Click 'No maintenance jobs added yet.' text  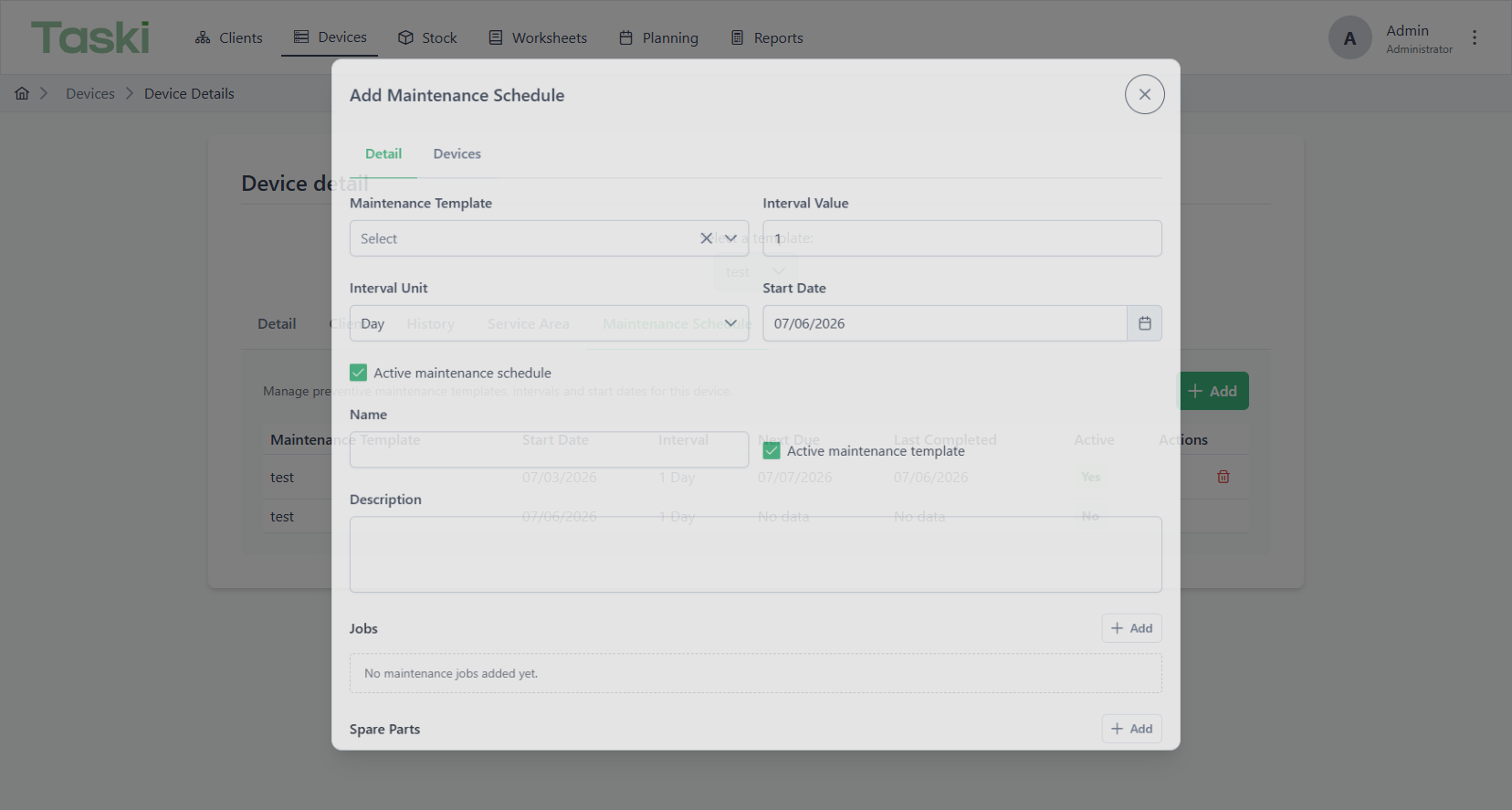click(451, 673)
